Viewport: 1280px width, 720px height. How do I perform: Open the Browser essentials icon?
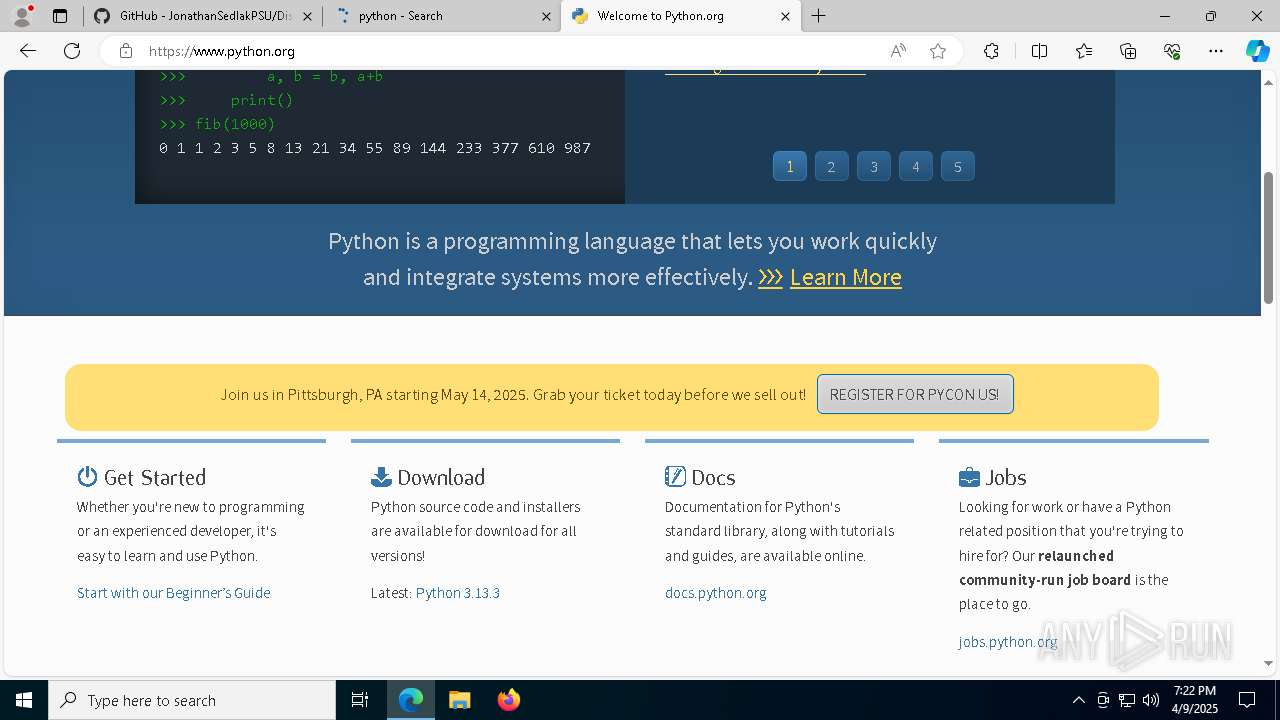1172,51
